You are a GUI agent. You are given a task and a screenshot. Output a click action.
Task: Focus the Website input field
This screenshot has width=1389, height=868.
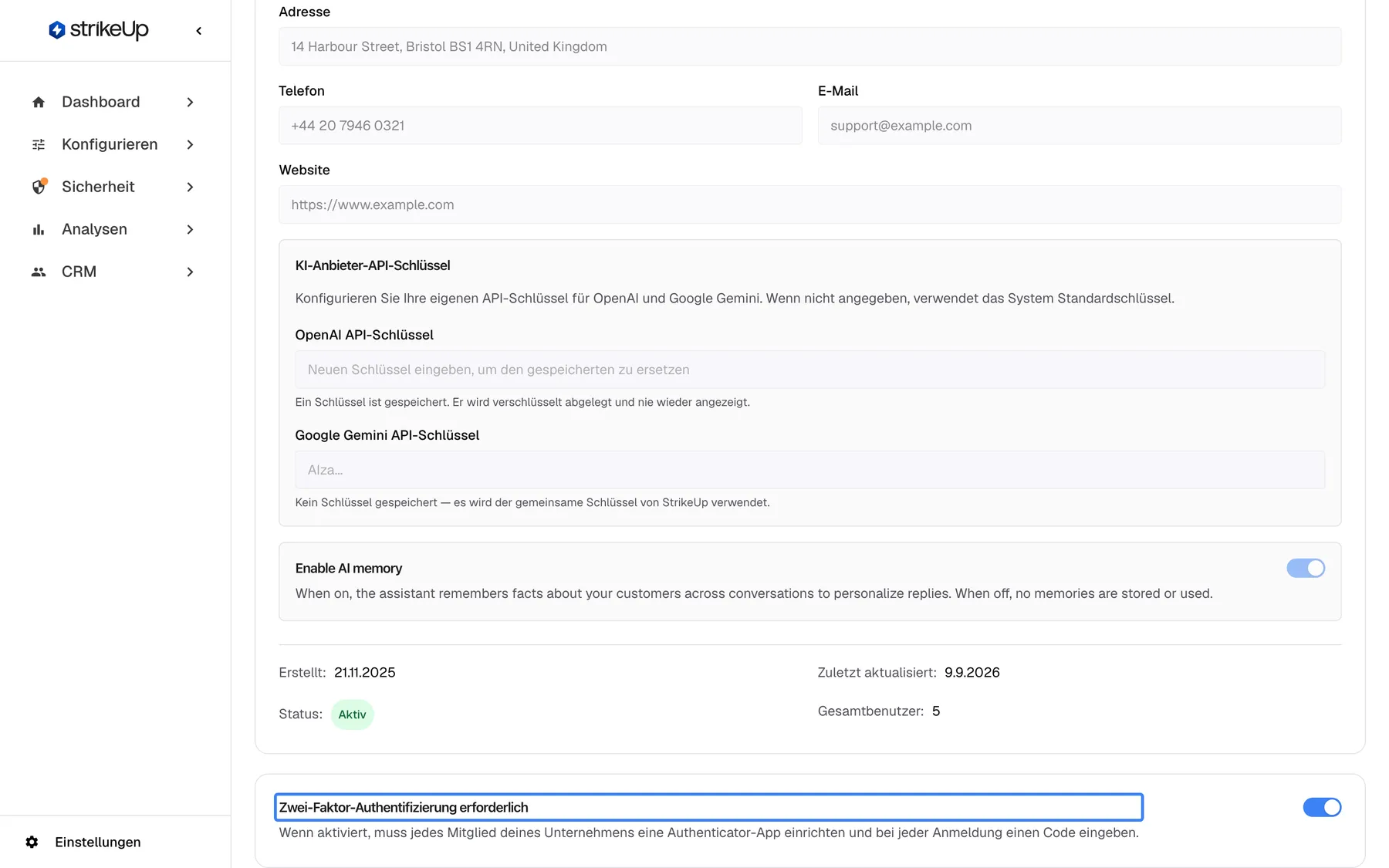[x=809, y=204]
